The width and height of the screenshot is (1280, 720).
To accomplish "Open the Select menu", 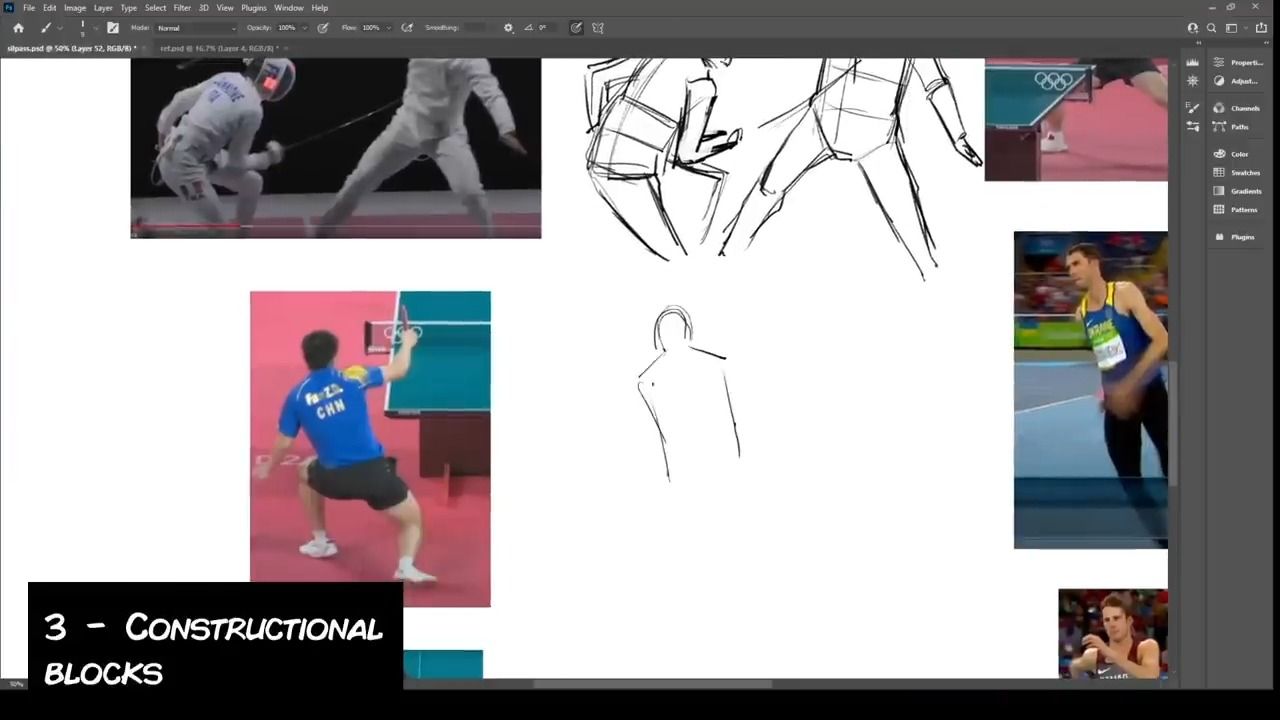I will click(x=155, y=8).
